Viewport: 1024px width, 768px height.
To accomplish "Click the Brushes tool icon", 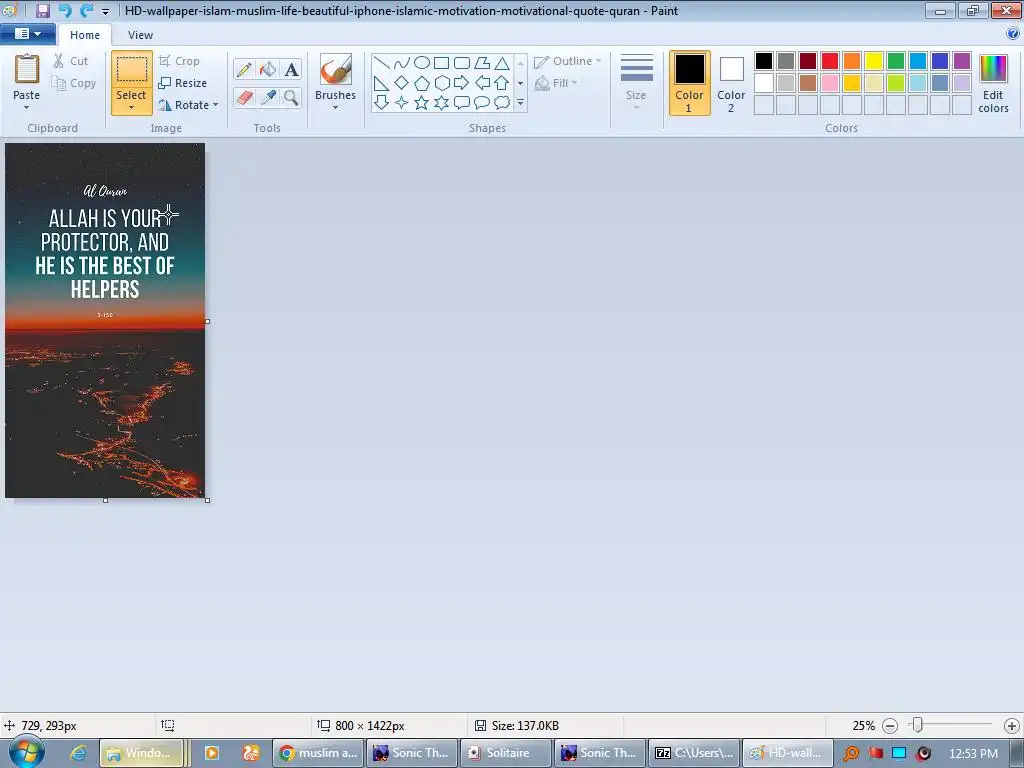I will tap(336, 69).
